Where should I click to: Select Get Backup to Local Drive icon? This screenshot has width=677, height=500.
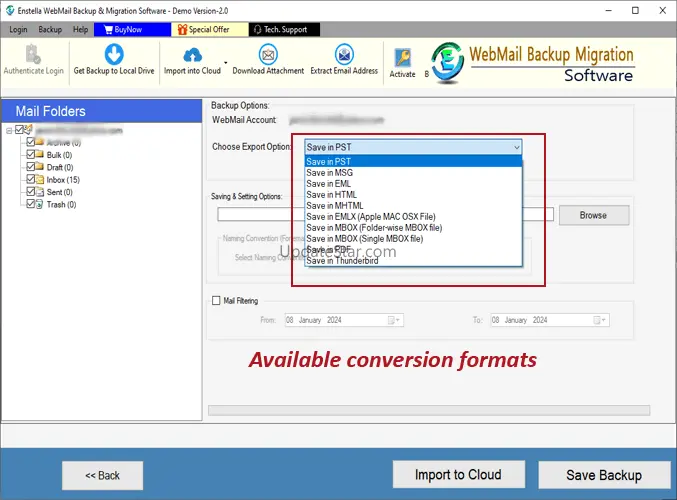(x=114, y=54)
